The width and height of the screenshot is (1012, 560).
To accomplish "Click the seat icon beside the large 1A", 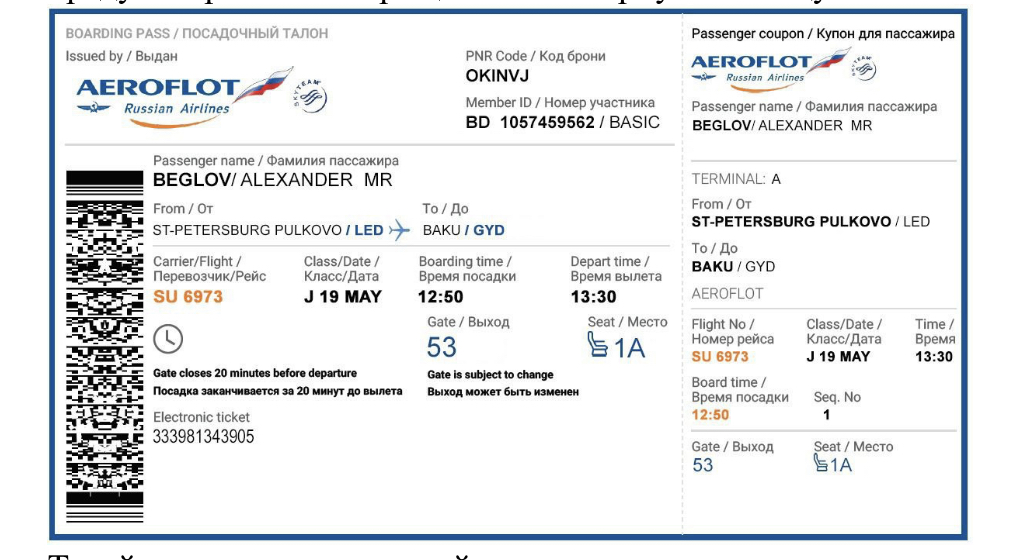I will pos(597,345).
